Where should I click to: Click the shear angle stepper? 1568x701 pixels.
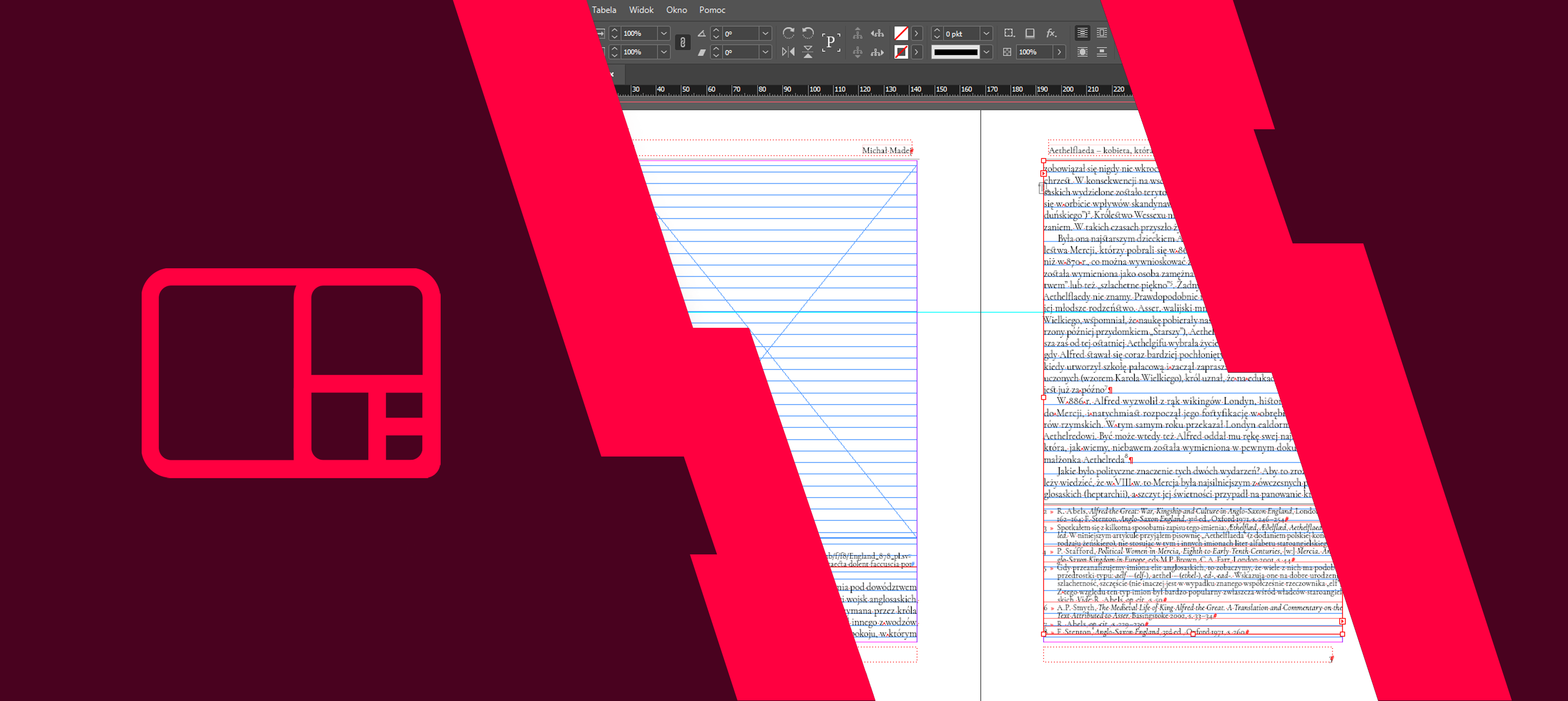(716, 52)
